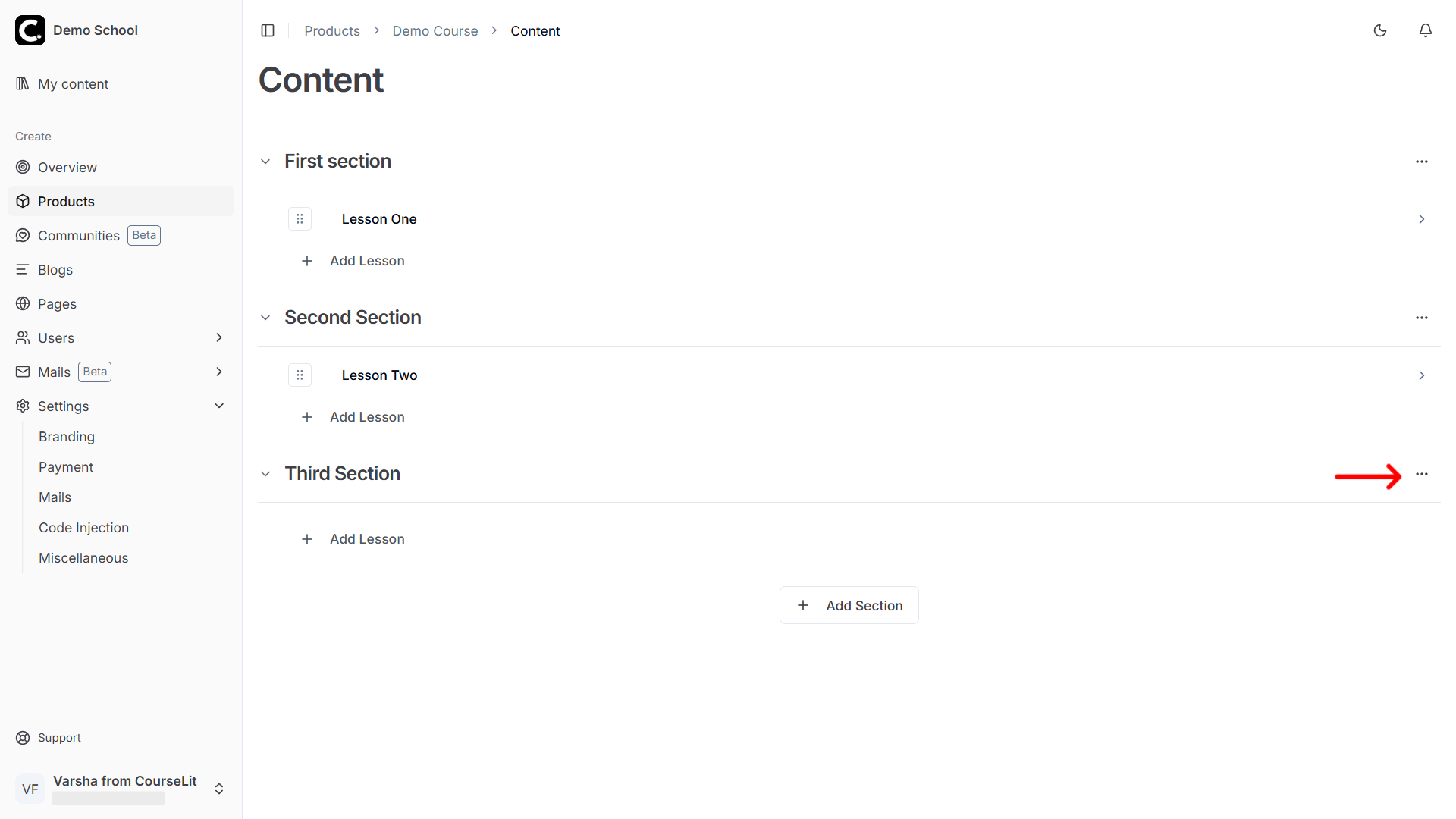Open Third Section three-dot options menu

pos(1422,474)
